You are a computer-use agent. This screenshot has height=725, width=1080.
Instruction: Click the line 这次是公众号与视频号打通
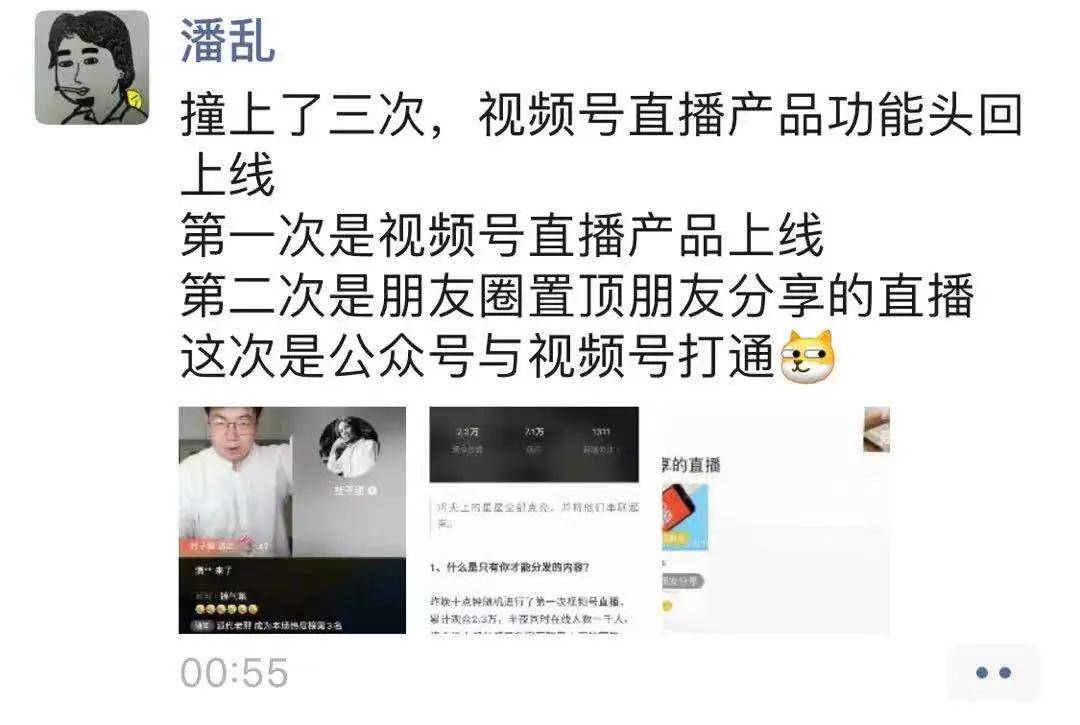[x=478, y=357]
